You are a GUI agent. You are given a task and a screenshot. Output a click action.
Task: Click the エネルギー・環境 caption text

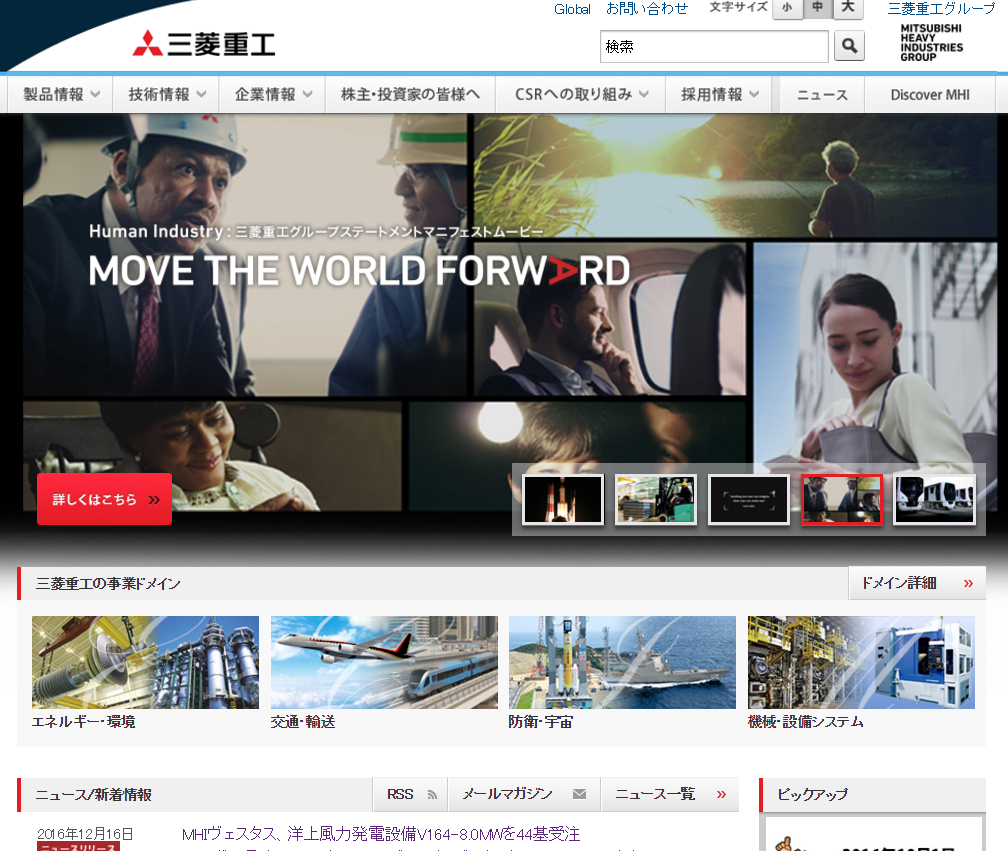click(x=84, y=722)
